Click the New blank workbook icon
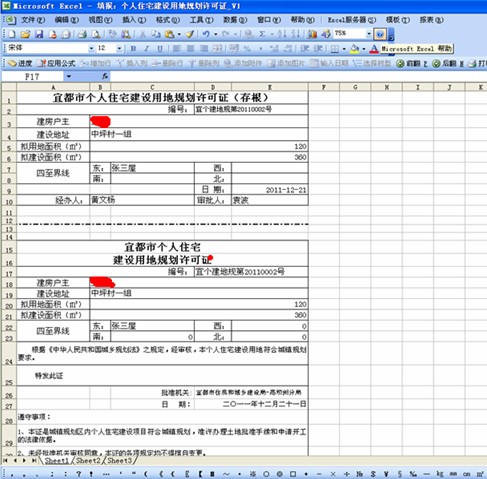Viewport: 487px width, 479px height. pyautogui.click(x=12, y=34)
